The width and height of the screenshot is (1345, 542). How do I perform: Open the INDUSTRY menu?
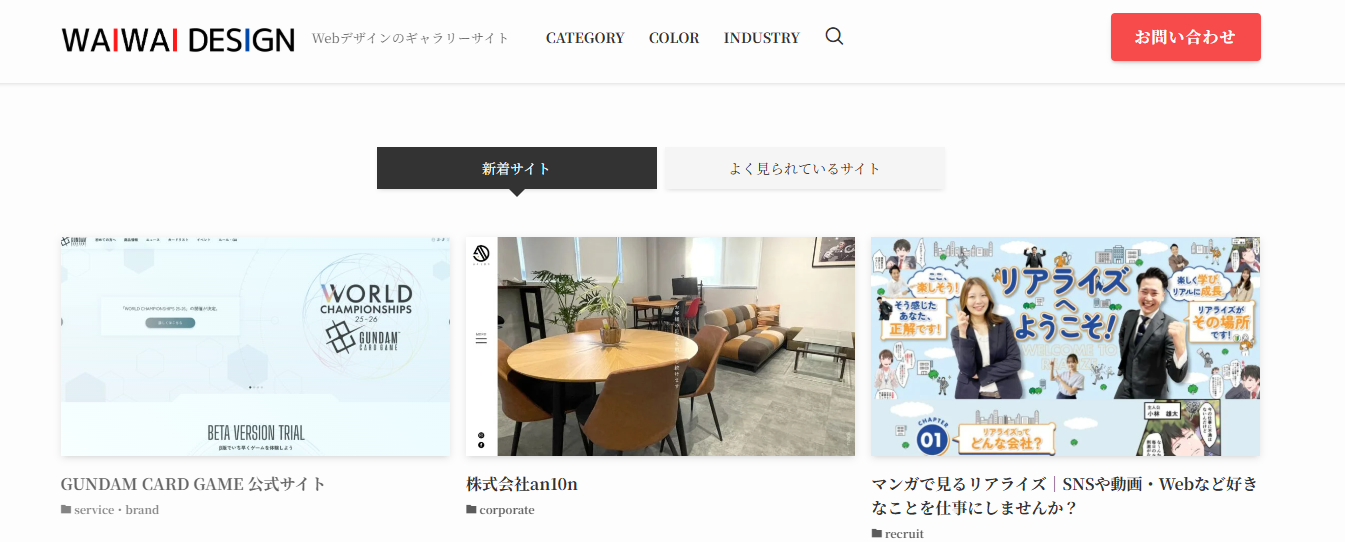tap(761, 38)
